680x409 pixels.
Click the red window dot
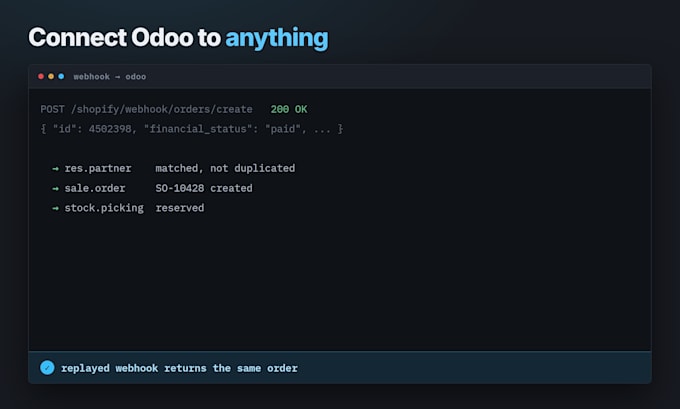point(41,76)
